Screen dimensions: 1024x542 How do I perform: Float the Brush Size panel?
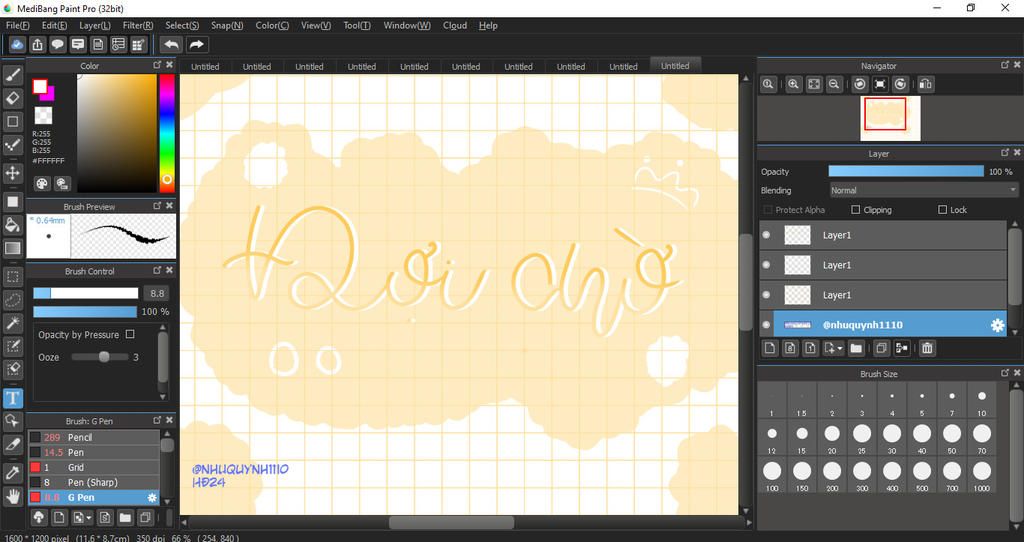(x=1004, y=373)
